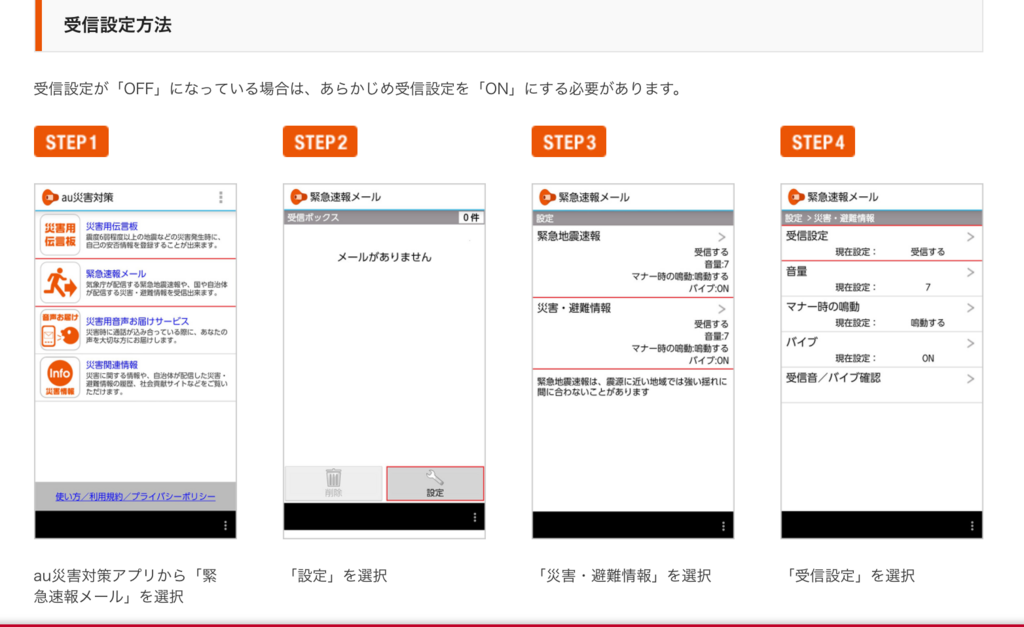
Task: Click the app logo in the STEP2 header
Action: tap(298, 197)
